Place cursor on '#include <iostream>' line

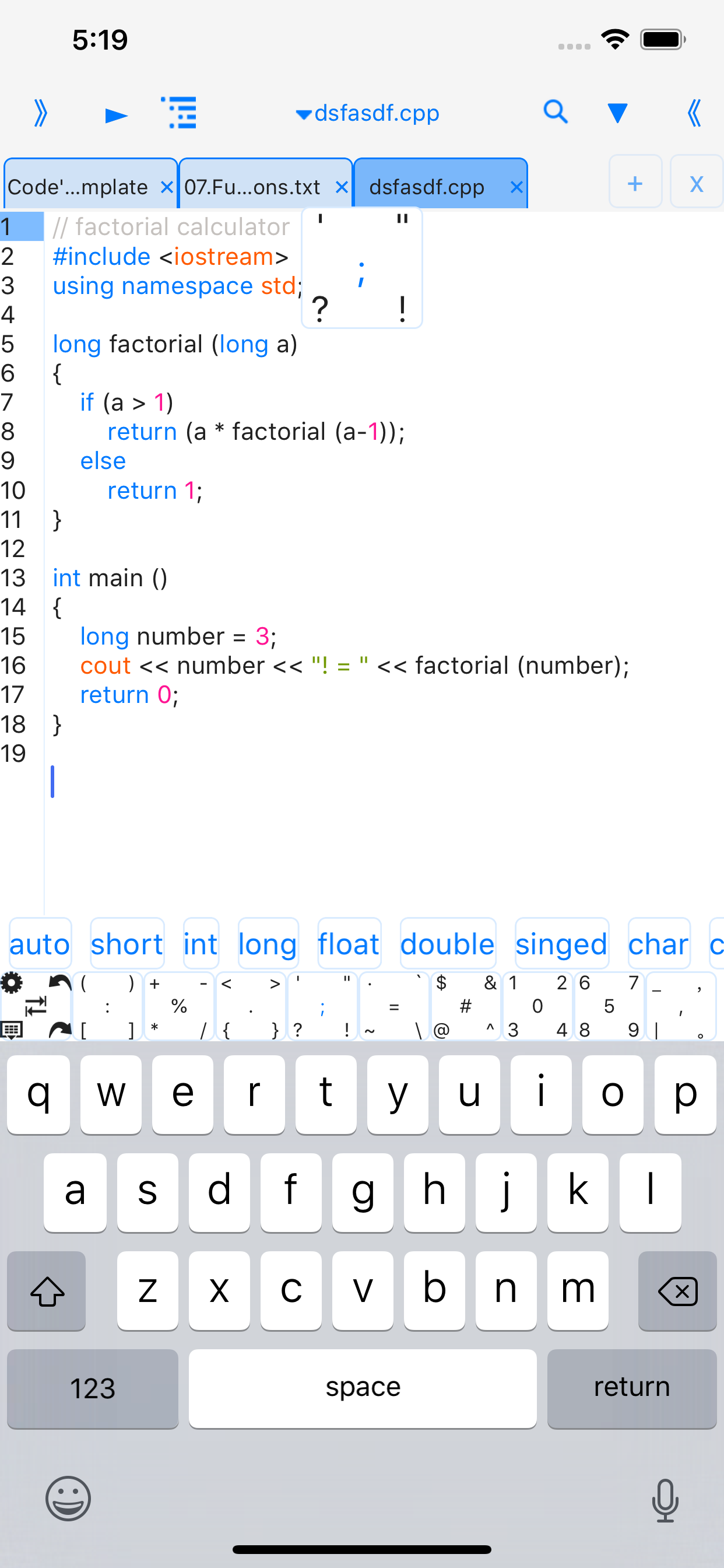click(x=170, y=256)
